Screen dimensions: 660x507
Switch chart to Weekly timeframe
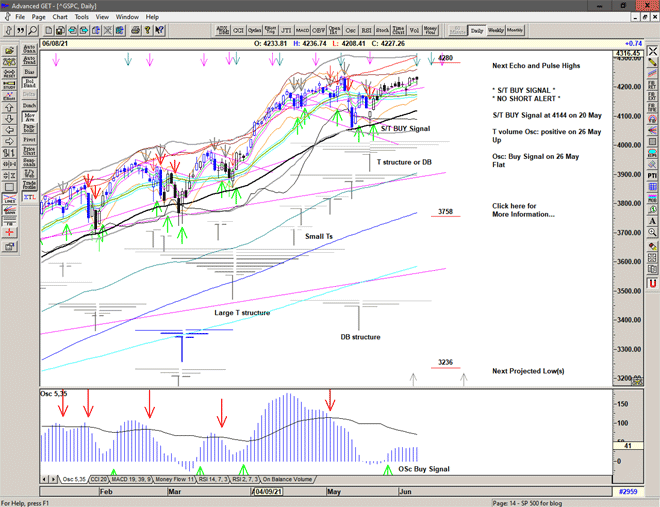(x=495, y=30)
